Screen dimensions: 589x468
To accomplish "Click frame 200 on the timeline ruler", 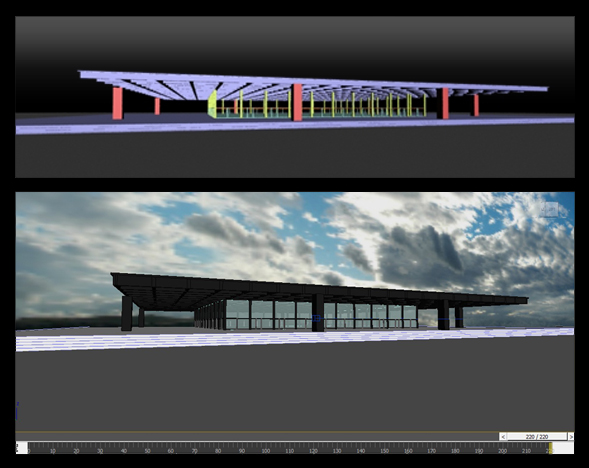I will tap(502, 451).
